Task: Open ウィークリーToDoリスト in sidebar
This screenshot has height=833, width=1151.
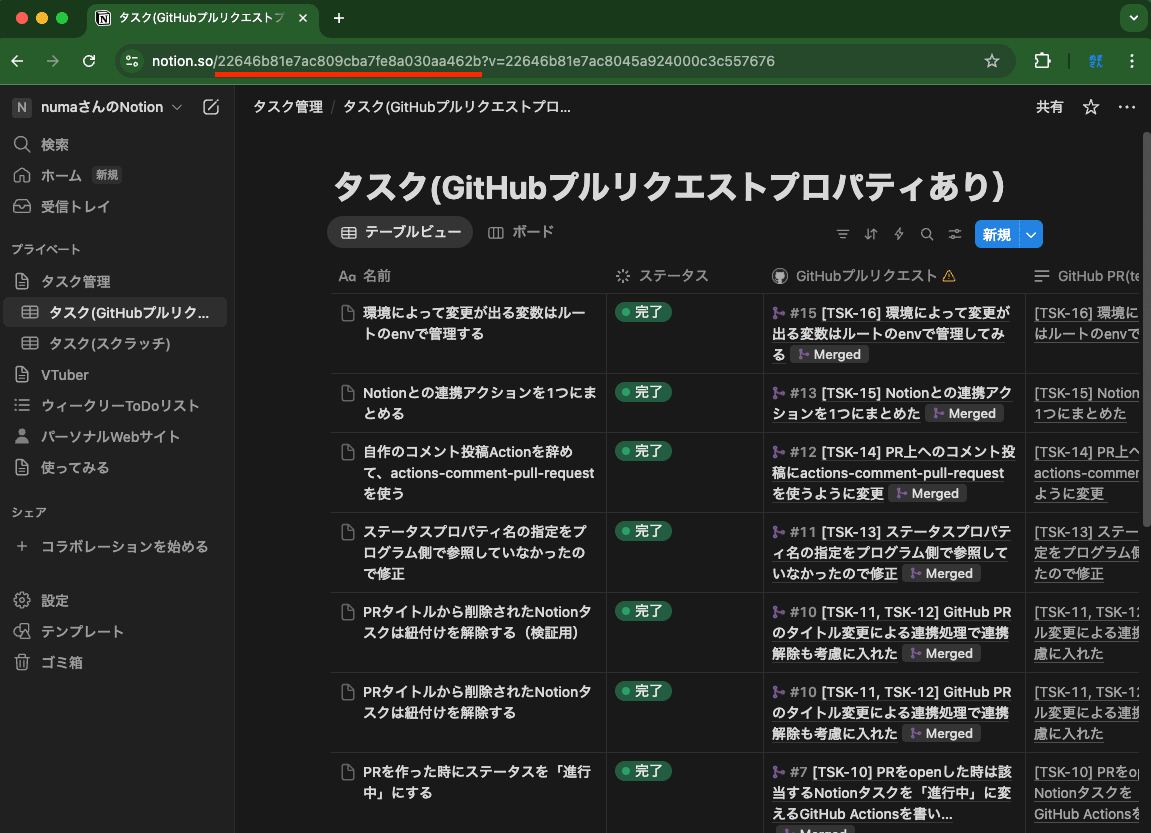Action: coord(120,406)
